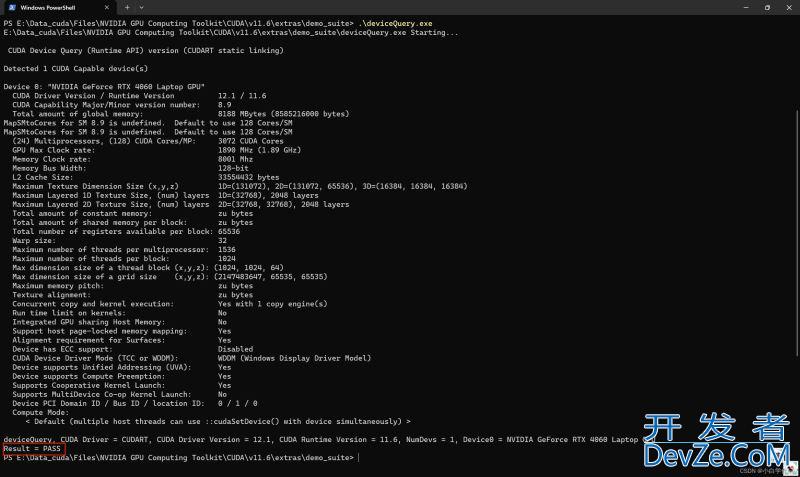The width and height of the screenshot is (800, 477).
Task: Click the 'Memory Bus Width' line
Action: [131, 168]
